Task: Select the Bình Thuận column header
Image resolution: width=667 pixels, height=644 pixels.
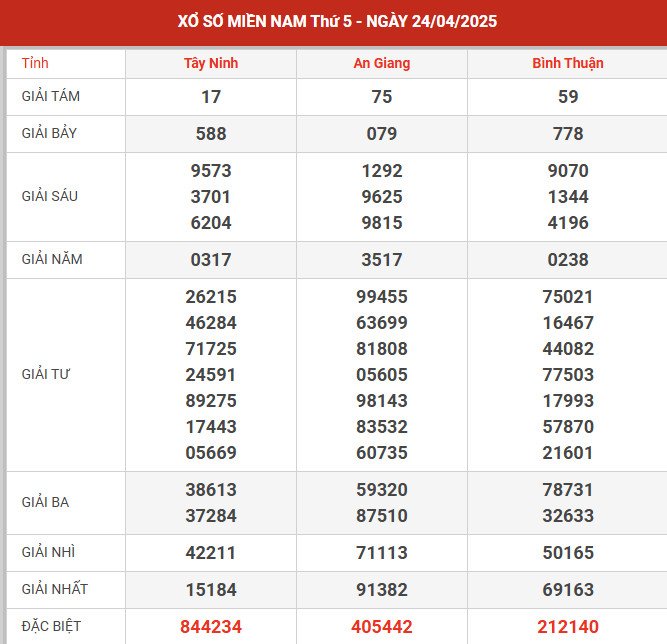Action: click(568, 63)
